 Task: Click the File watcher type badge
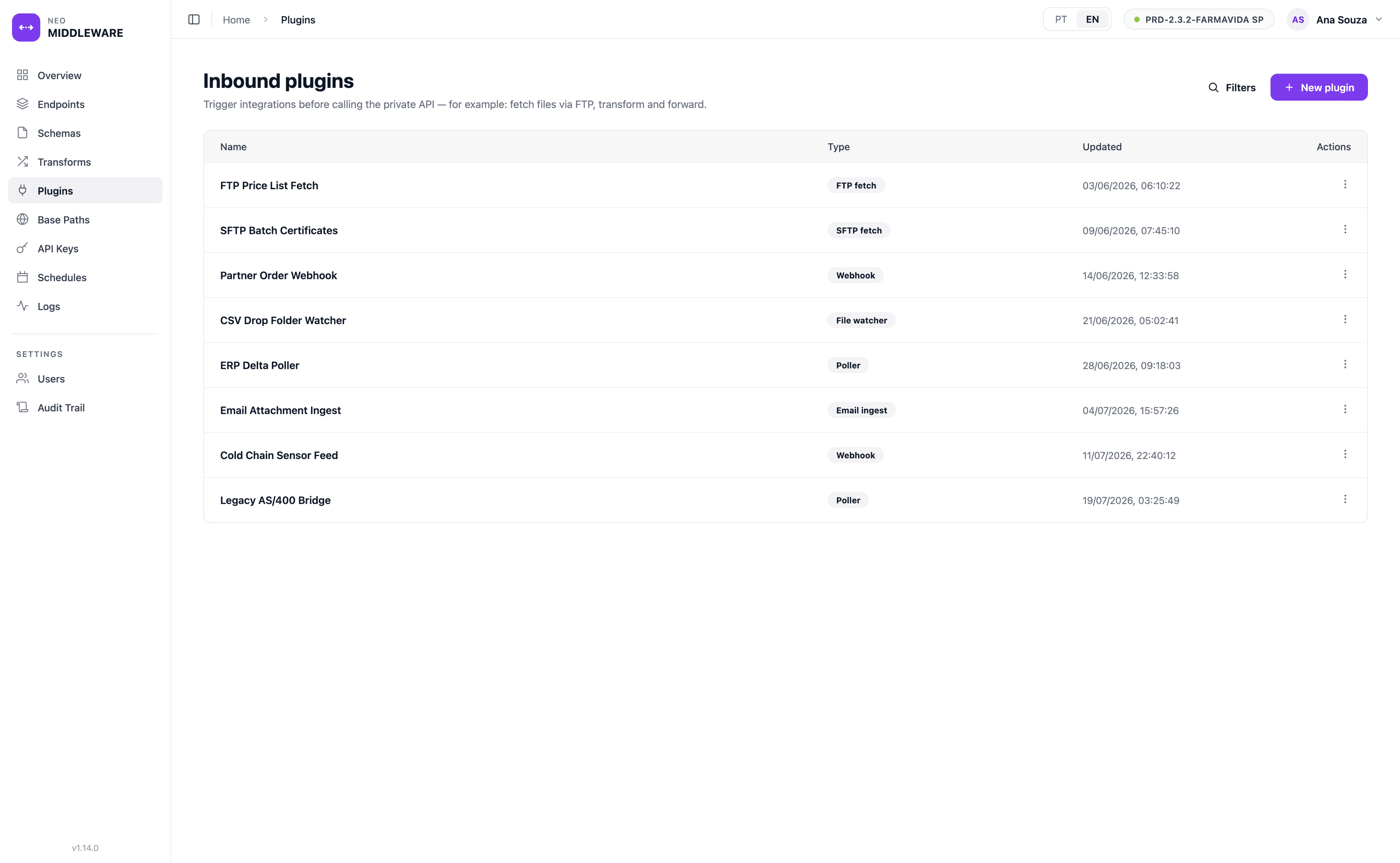point(862,320)
